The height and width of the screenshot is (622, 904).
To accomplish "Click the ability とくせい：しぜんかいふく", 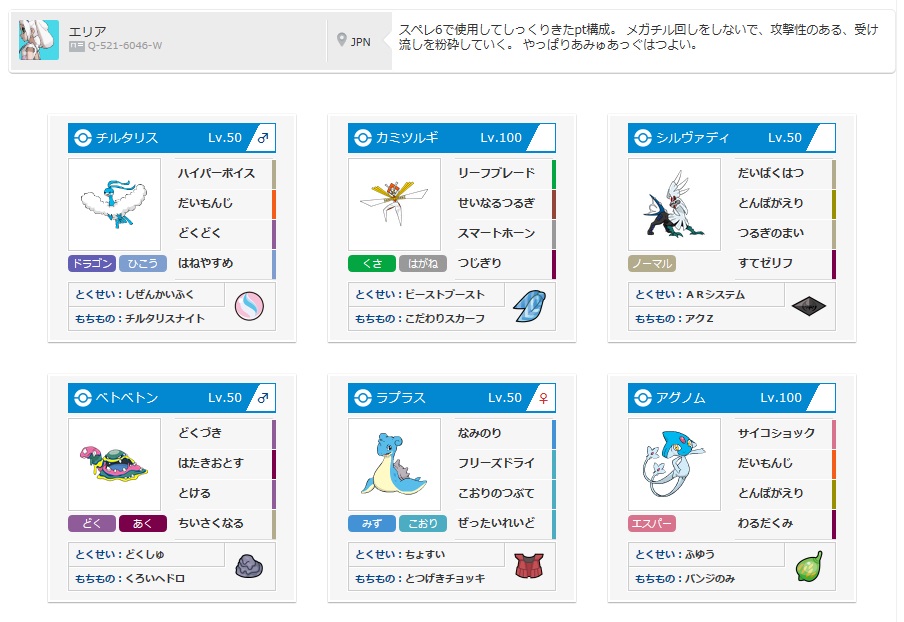I will tap(146, 295).
